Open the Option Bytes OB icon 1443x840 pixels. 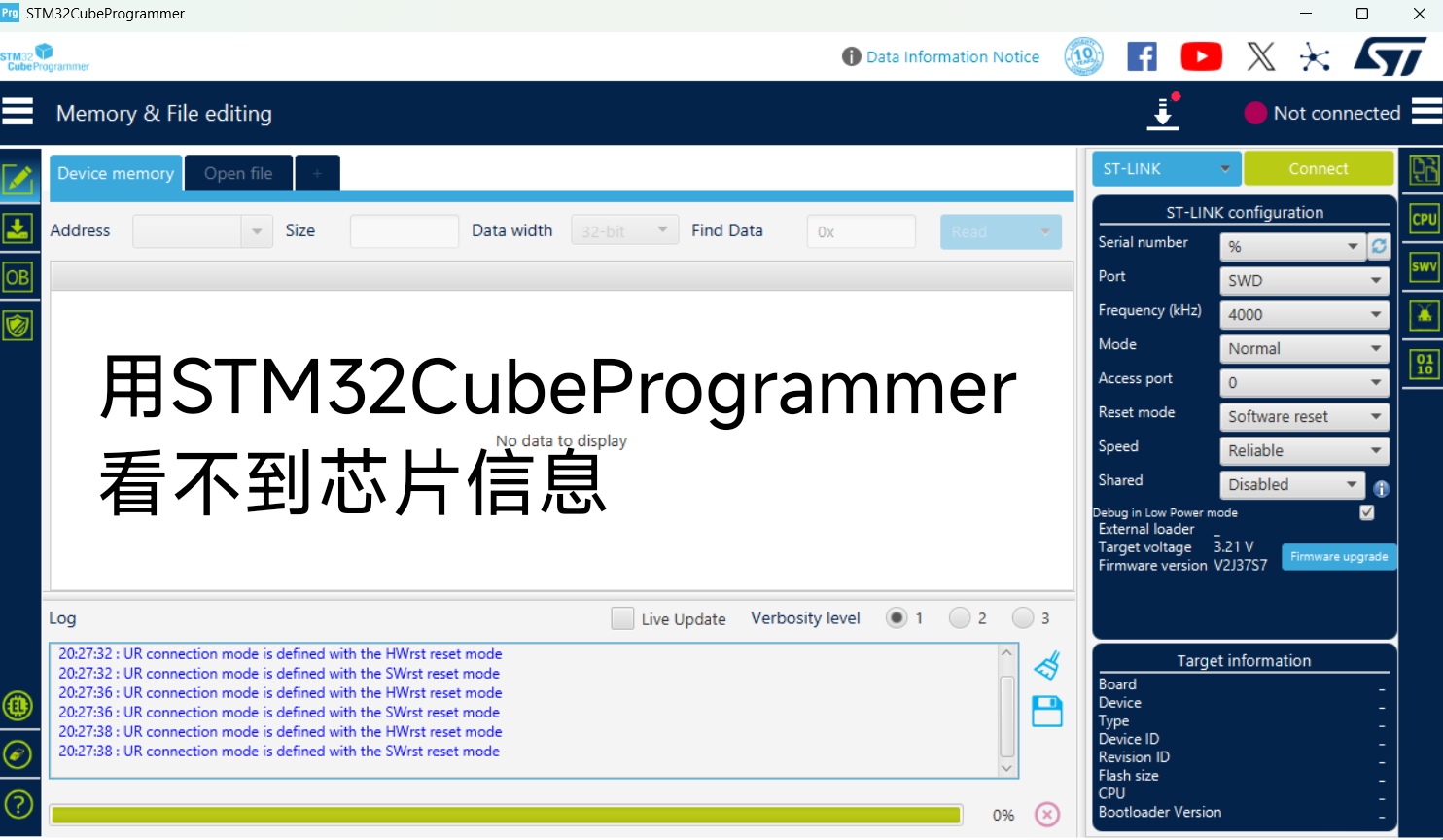(x=18, y=277)
